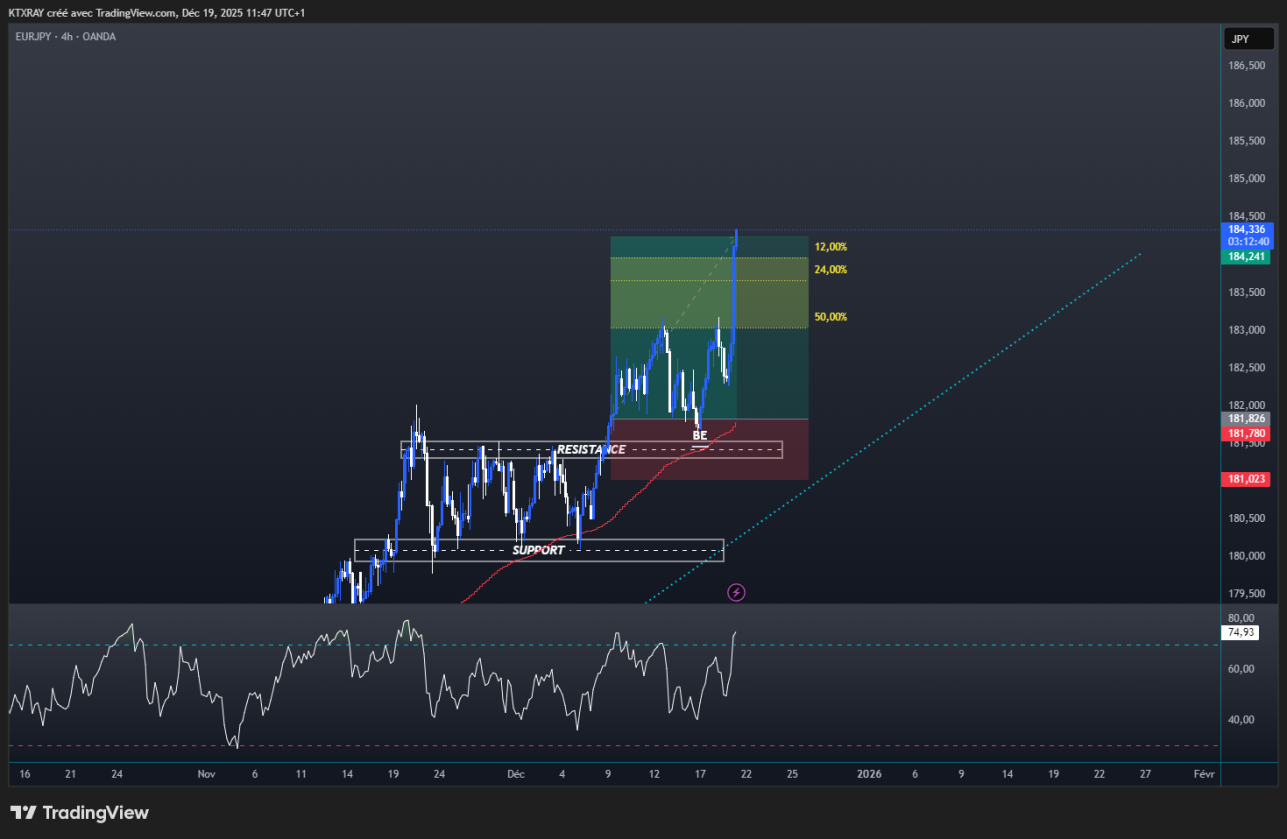Select the Déc label on the time axis
This screenshot has height=839, width=1287.
pyautogui.click(x=515, y=774)
